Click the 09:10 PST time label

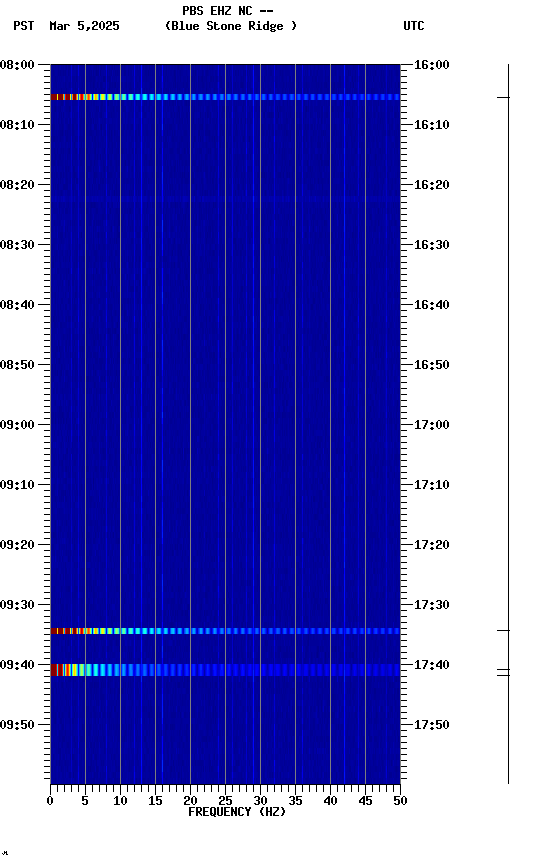(17, 485)
